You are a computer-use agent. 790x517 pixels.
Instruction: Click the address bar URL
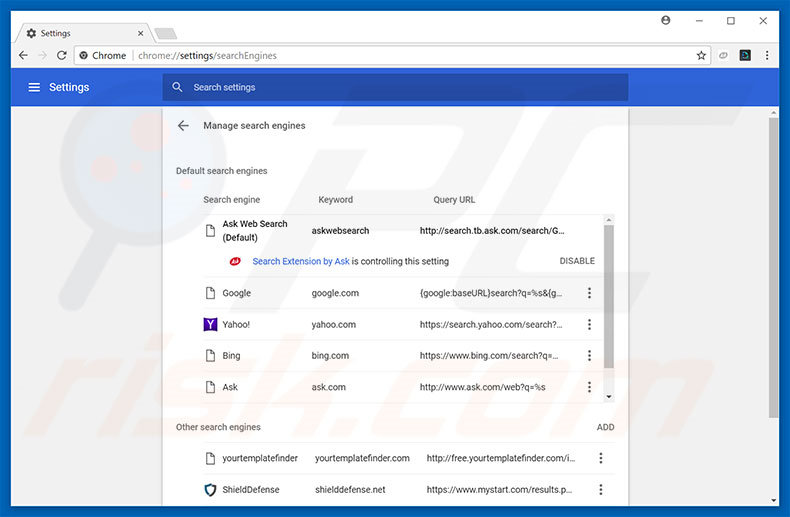207,55
